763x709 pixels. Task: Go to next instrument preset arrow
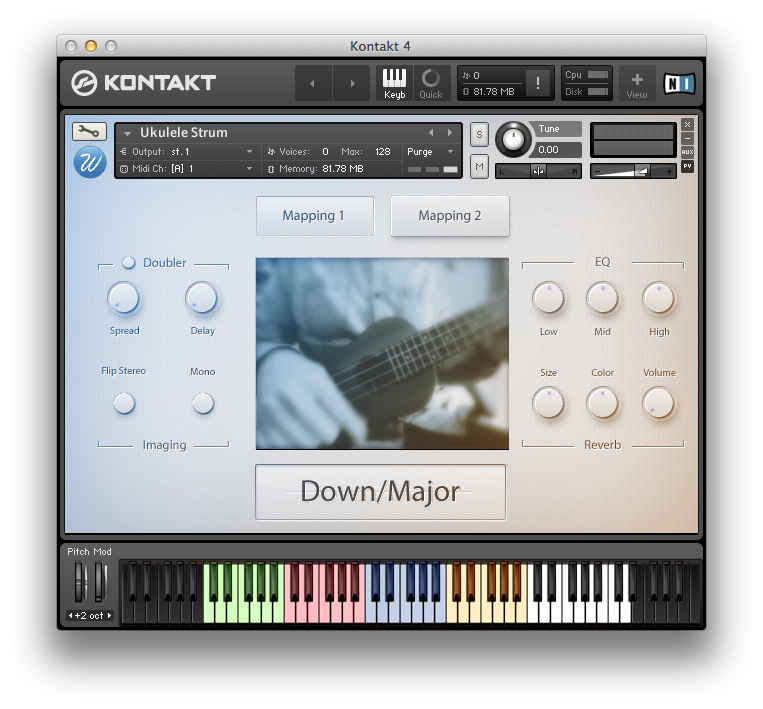tap(450, 132)
